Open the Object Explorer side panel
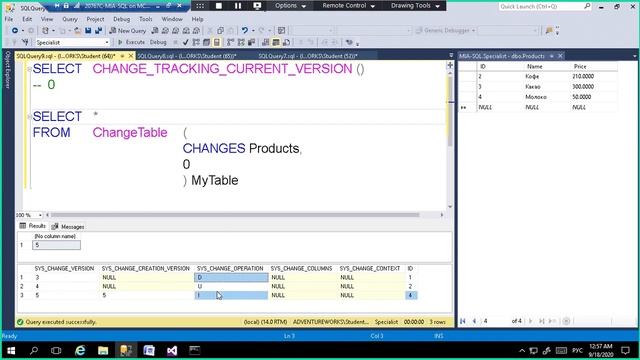Viewport: 640px width, 360px height. point(7,69)
